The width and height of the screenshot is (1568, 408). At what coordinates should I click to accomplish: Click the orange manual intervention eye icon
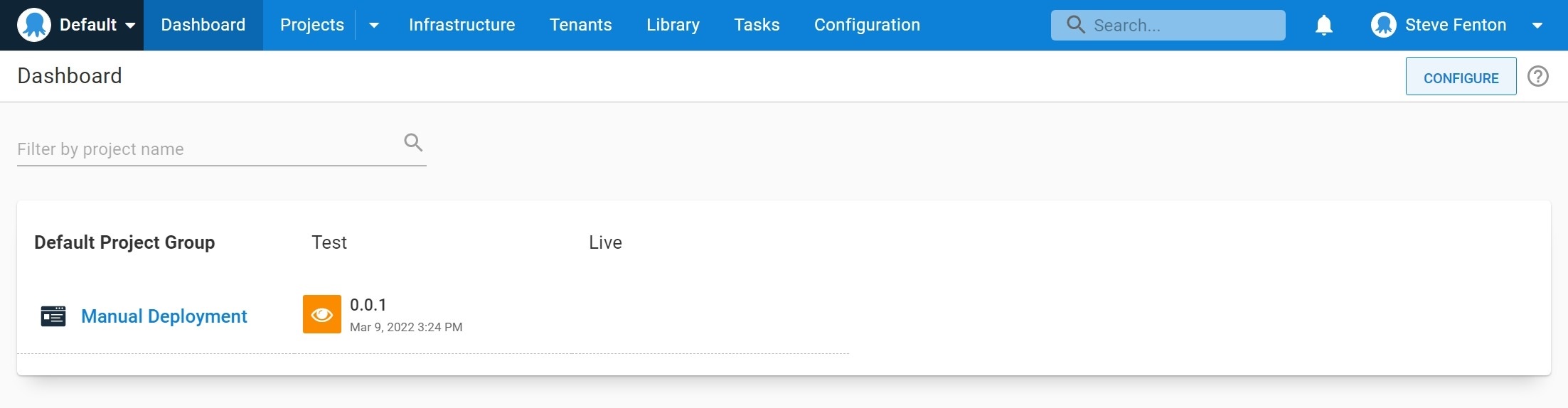tap(321, 314)
